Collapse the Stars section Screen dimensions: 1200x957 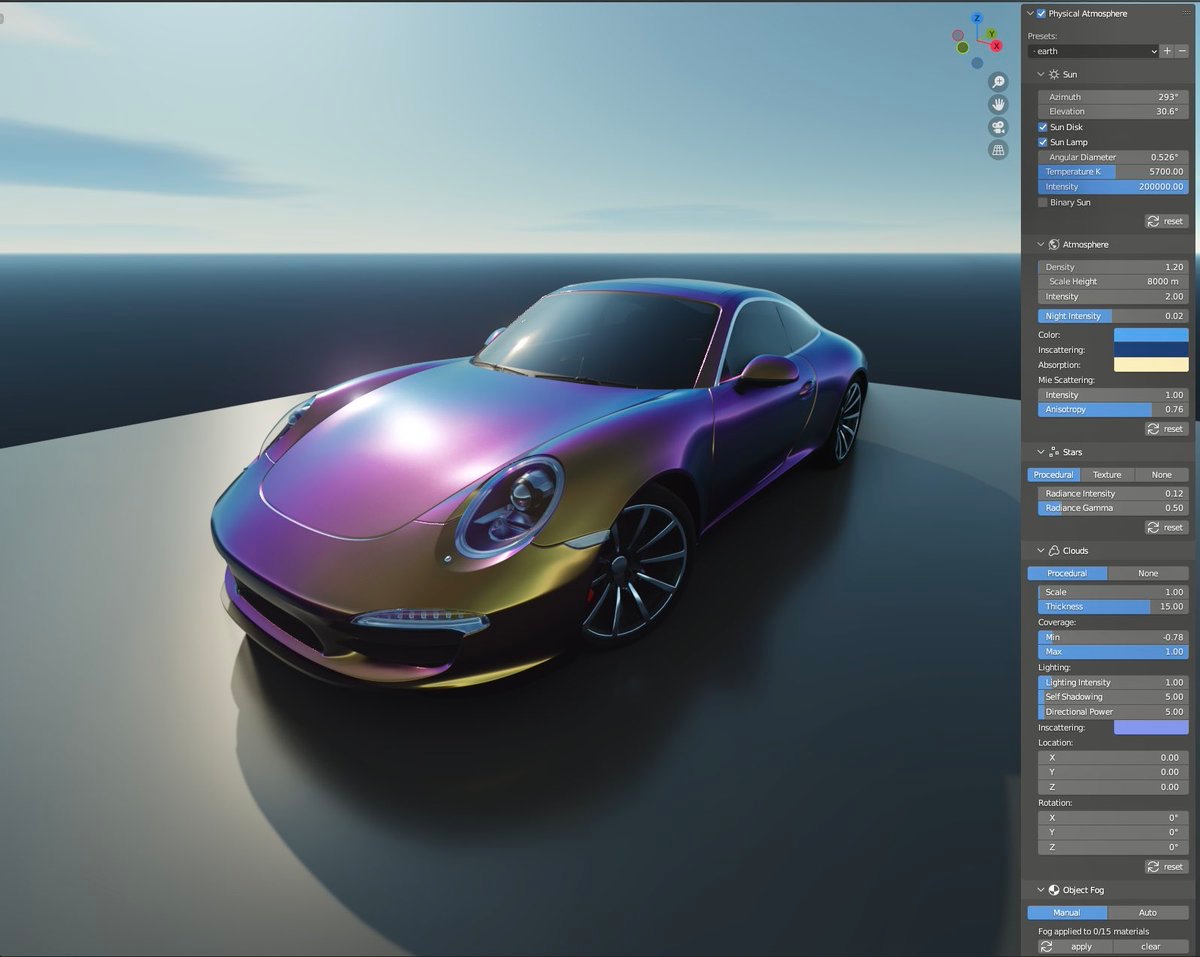(x=1041, y=452)
